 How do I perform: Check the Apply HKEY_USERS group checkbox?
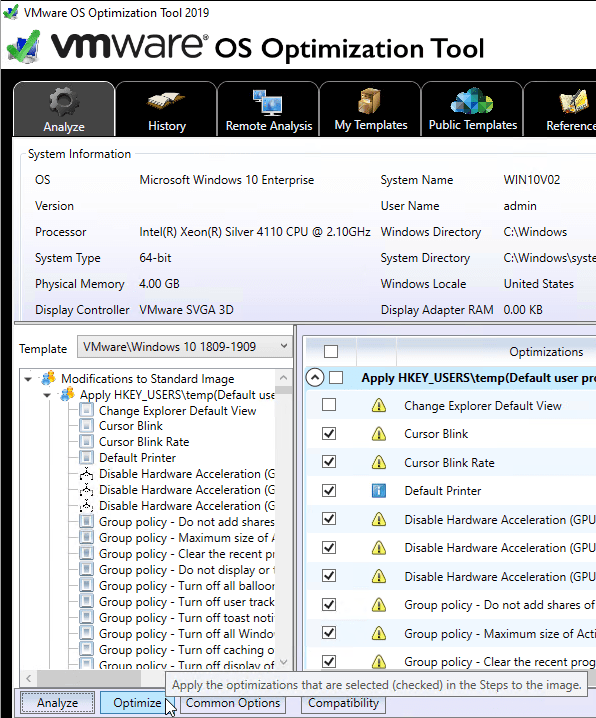(336, 378)
